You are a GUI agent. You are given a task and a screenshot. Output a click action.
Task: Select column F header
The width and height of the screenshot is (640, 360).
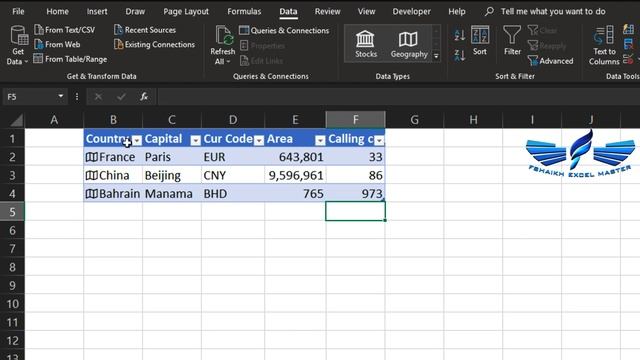click(x=355, y=120)
